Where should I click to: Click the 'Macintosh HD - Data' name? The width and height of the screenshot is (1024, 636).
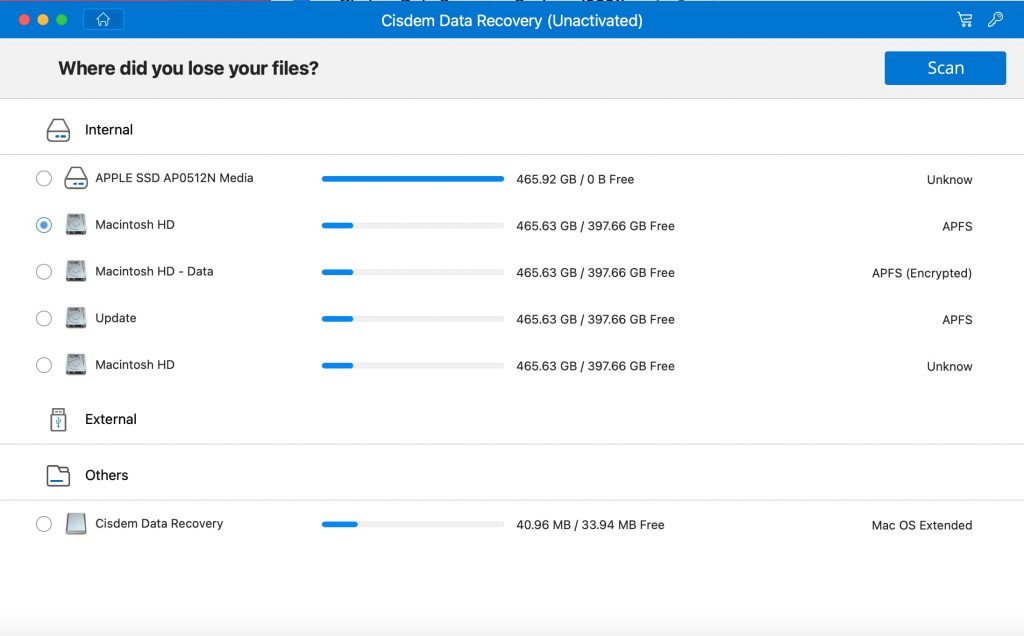[x=154, y=271]
